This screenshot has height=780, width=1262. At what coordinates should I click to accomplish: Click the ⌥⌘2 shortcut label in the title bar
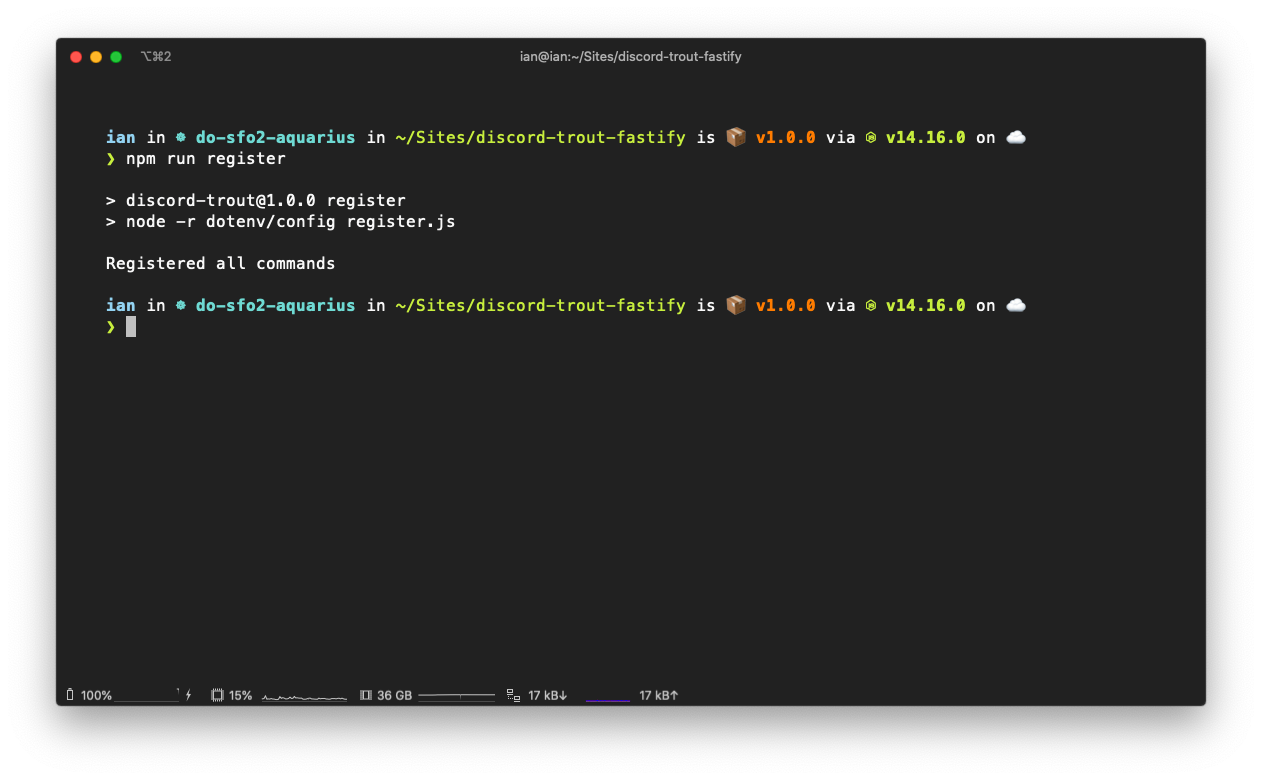click(156, 57)
